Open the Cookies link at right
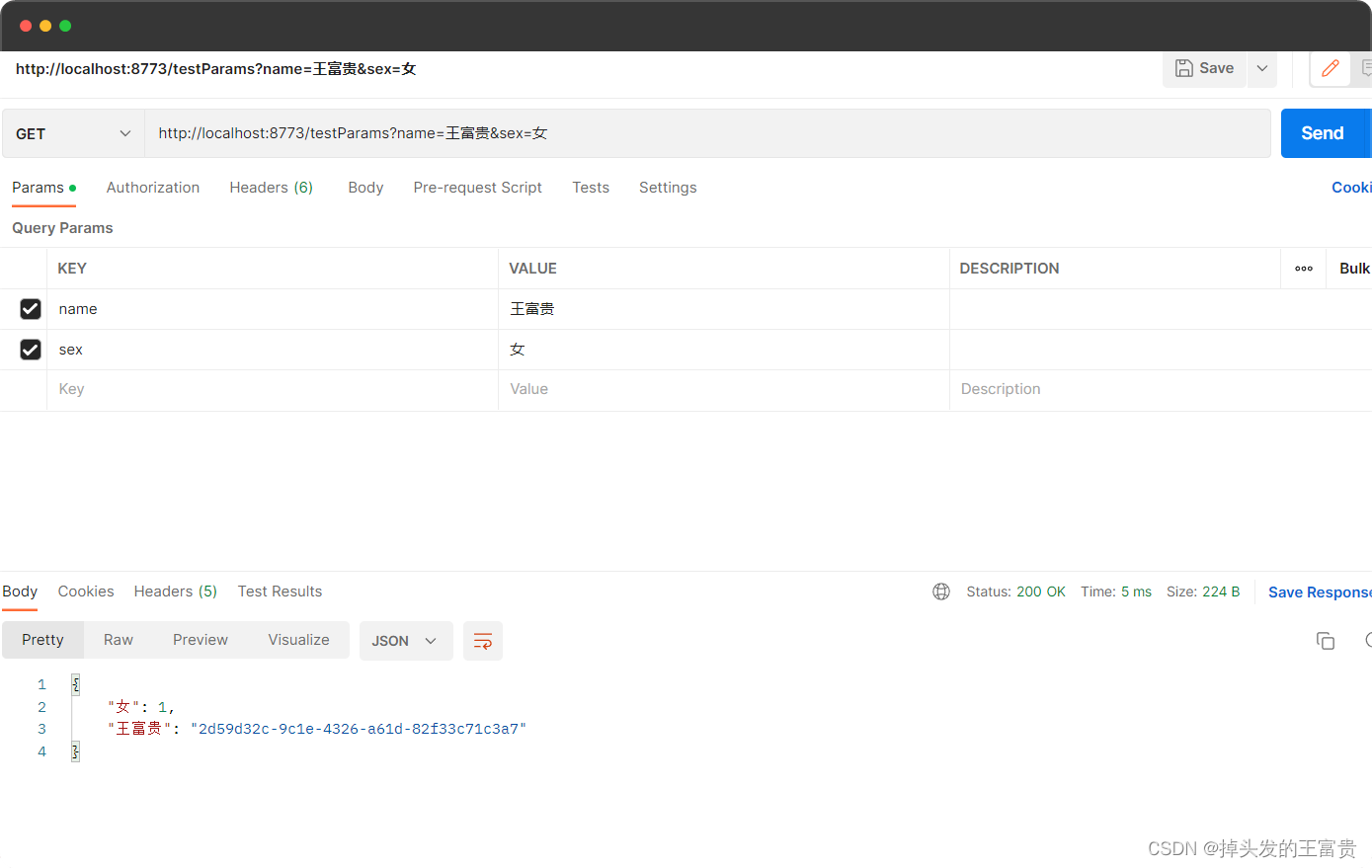The height and width of the screenshot is (868, 1372). 1351,188
